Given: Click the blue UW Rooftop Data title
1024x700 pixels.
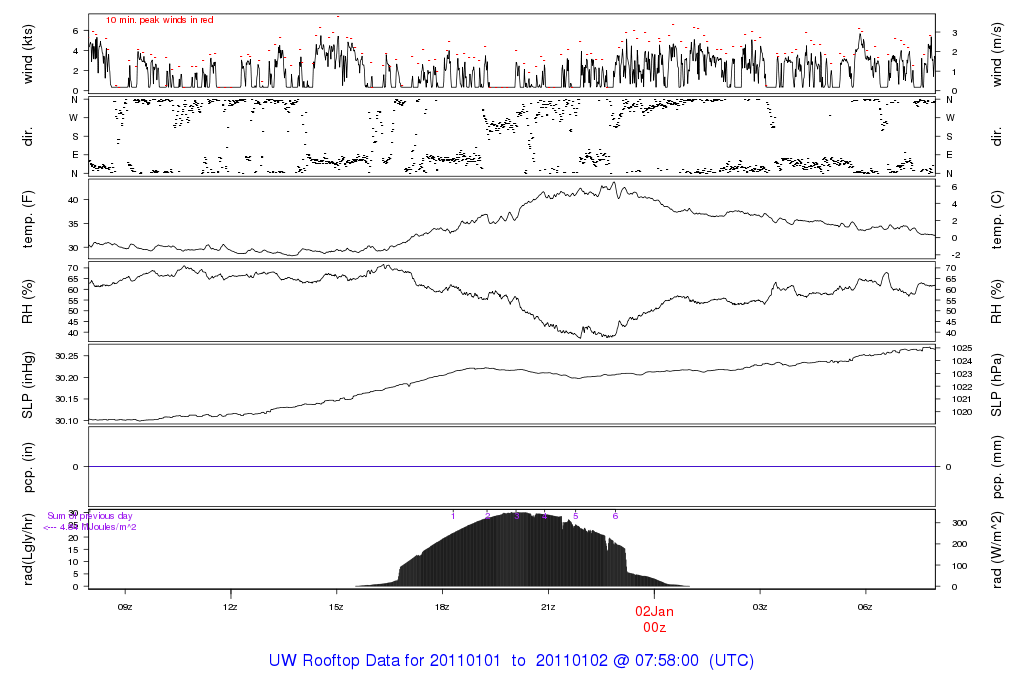Looking at the screenshot, I should click(x=511, y=661).
